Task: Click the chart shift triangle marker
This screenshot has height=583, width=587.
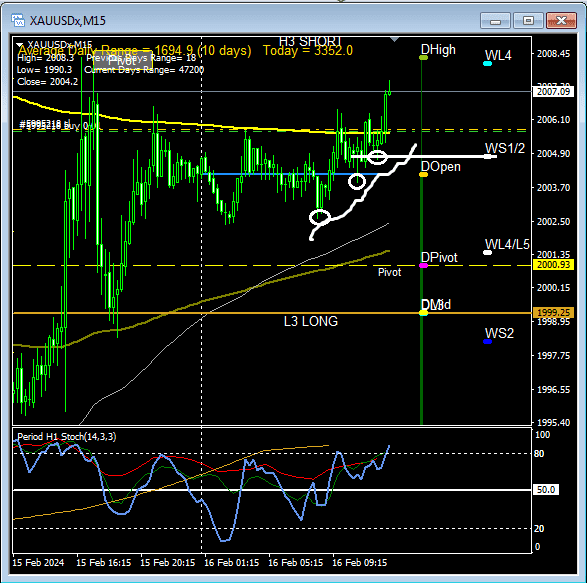Action: [394, 39]
